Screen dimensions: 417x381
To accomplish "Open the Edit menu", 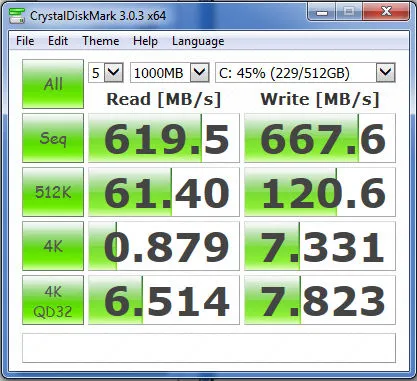I will pos(58,41).
